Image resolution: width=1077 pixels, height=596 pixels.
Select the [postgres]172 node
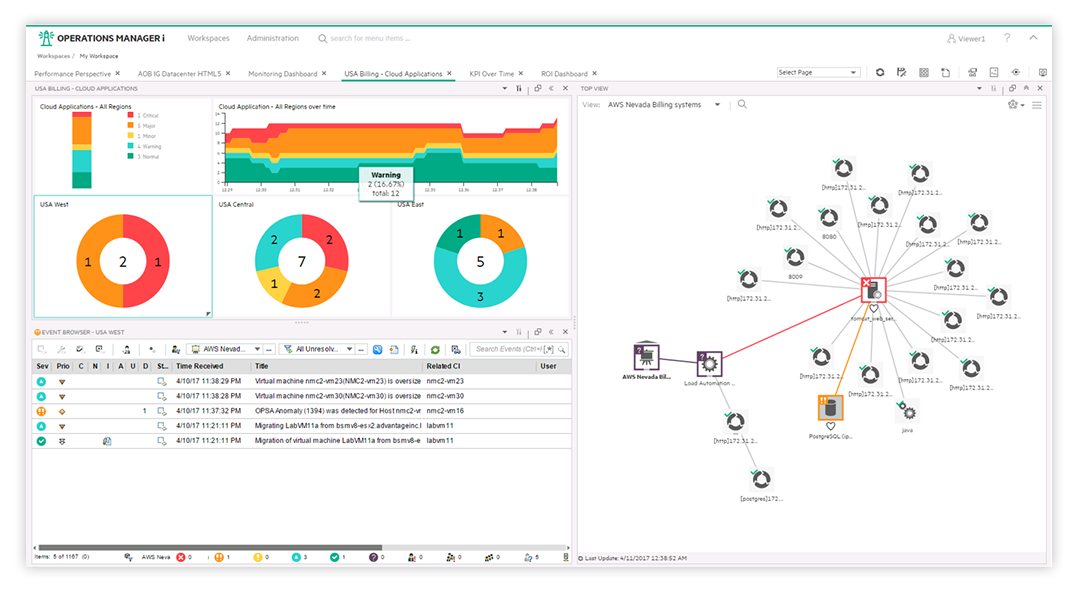click(761, 479)
